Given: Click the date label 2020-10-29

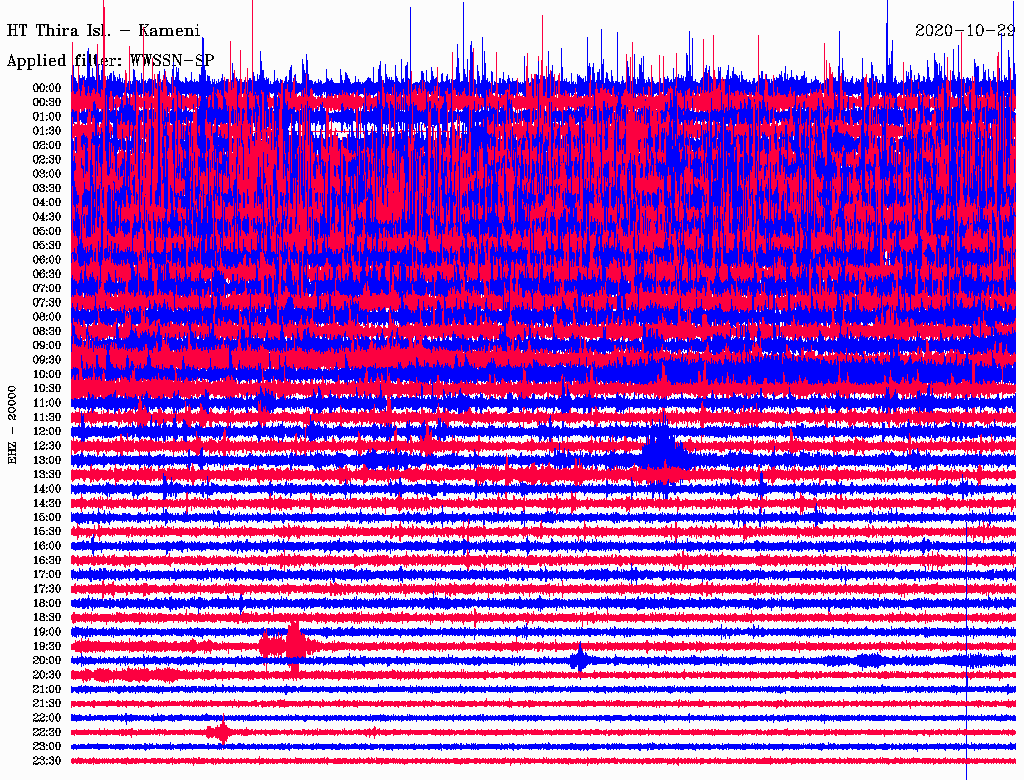Looking at the screenshot, I should pos(964,30).
